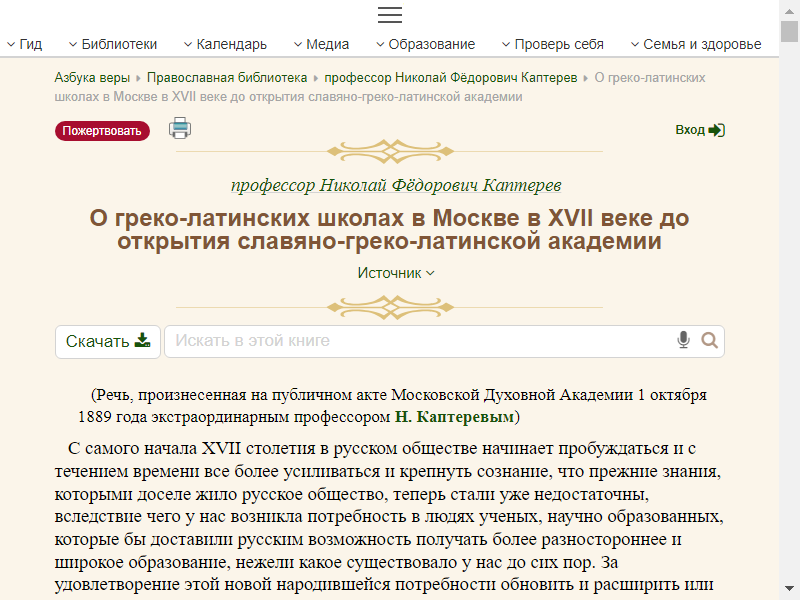Open Православная библиотека breadcrumb link
The image size is (800, 600).
point(227,78)
